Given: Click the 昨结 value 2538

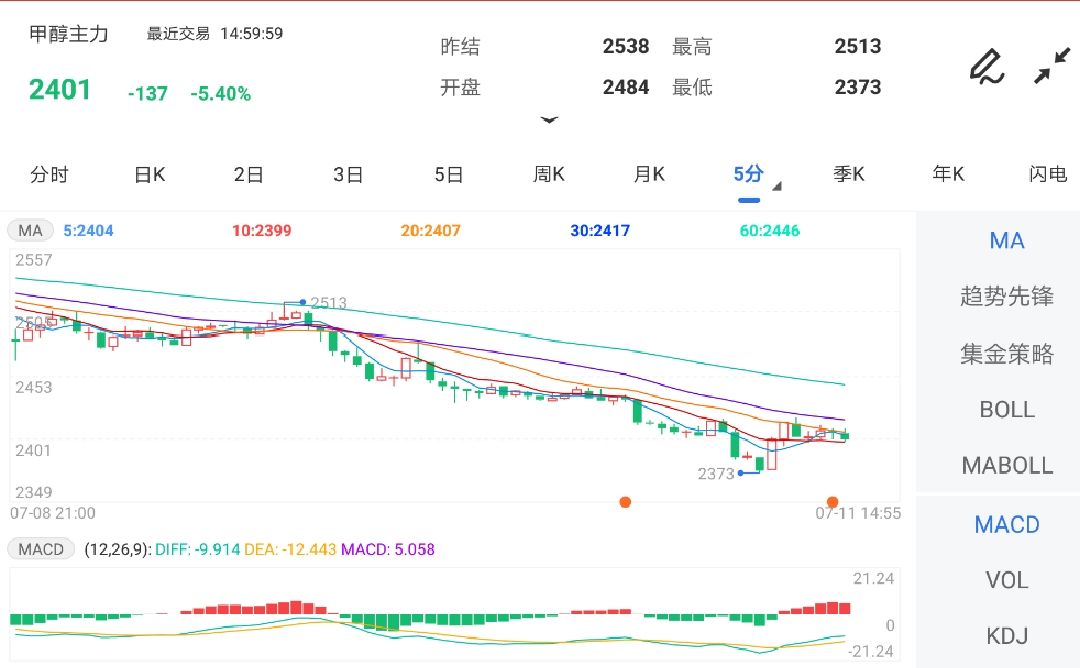Looking at the screenshot, I should [626, 46].
